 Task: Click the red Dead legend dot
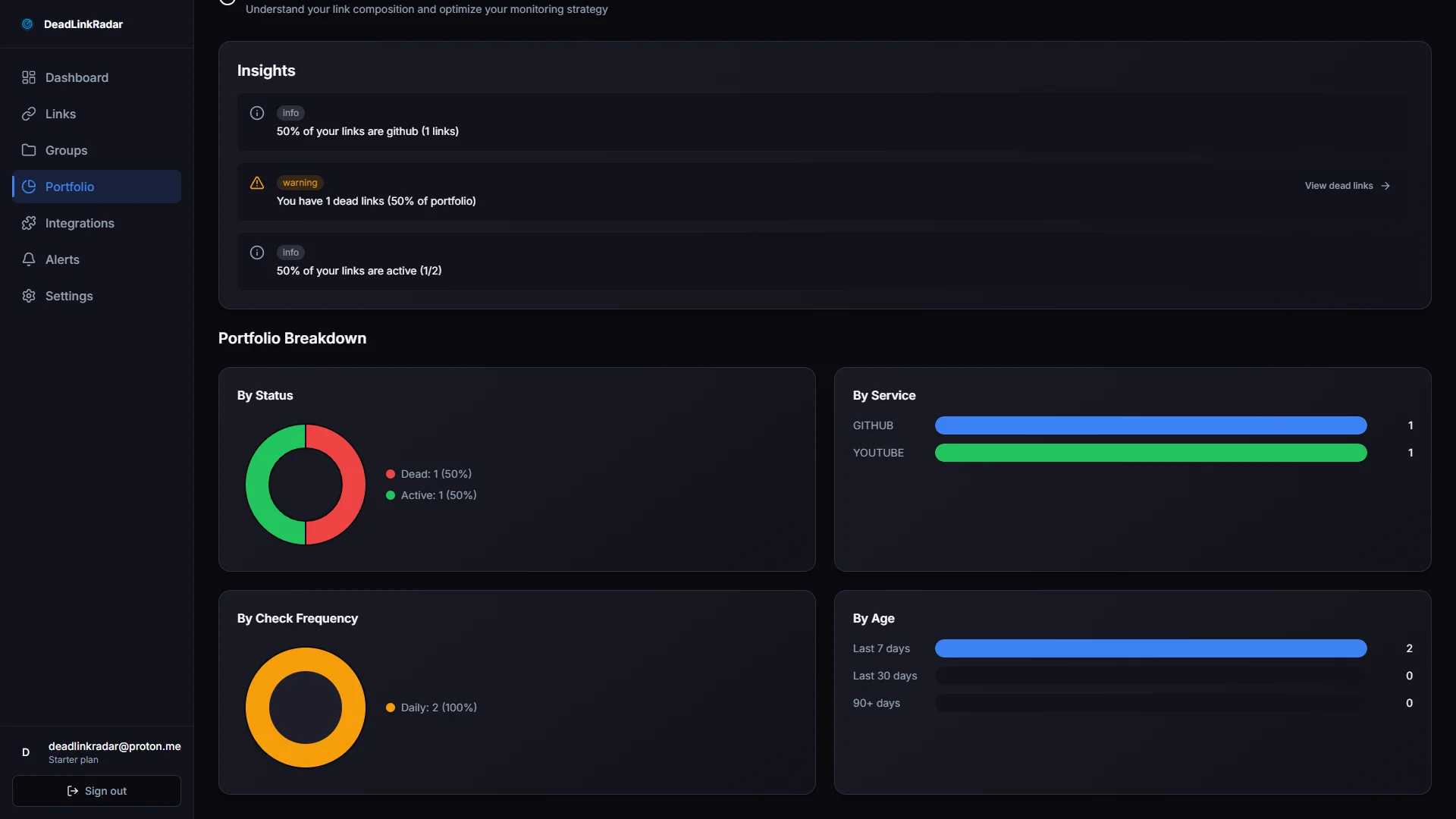coord(391,474)
